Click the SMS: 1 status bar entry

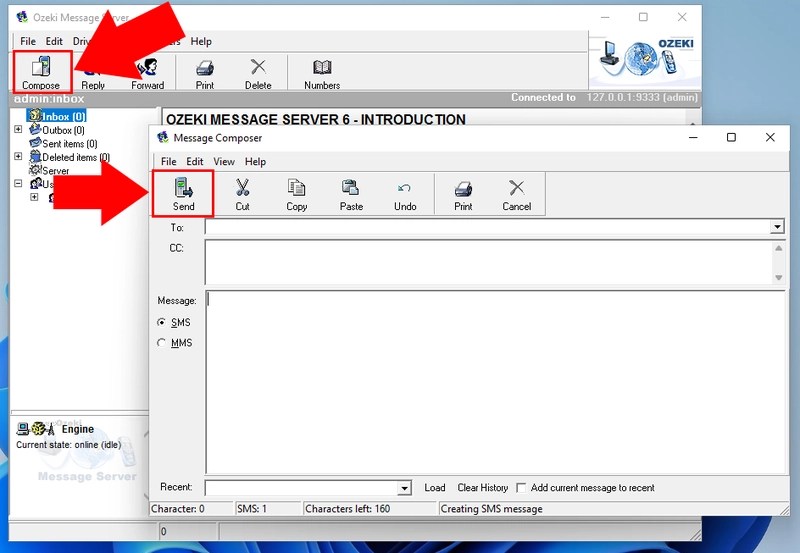pos(252,509)
